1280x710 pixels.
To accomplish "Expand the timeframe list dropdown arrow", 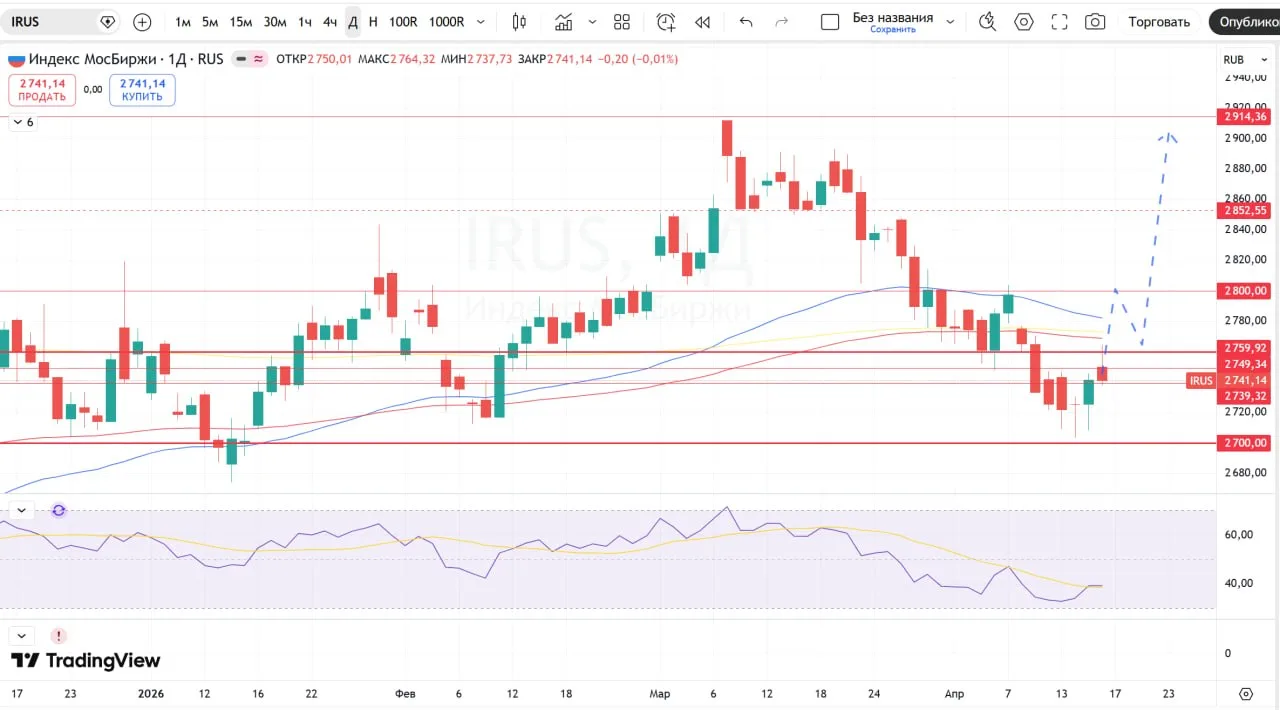I will (481, 21).
